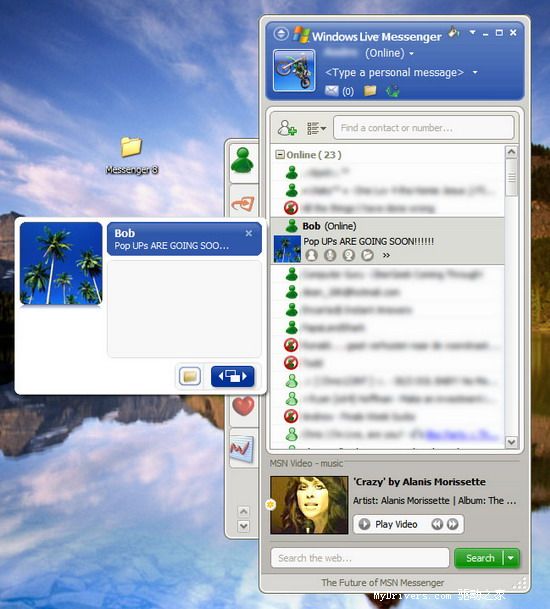Click Bob's palm tree picture in popup
Screen dimensions: 550x609
coord(61,263)
